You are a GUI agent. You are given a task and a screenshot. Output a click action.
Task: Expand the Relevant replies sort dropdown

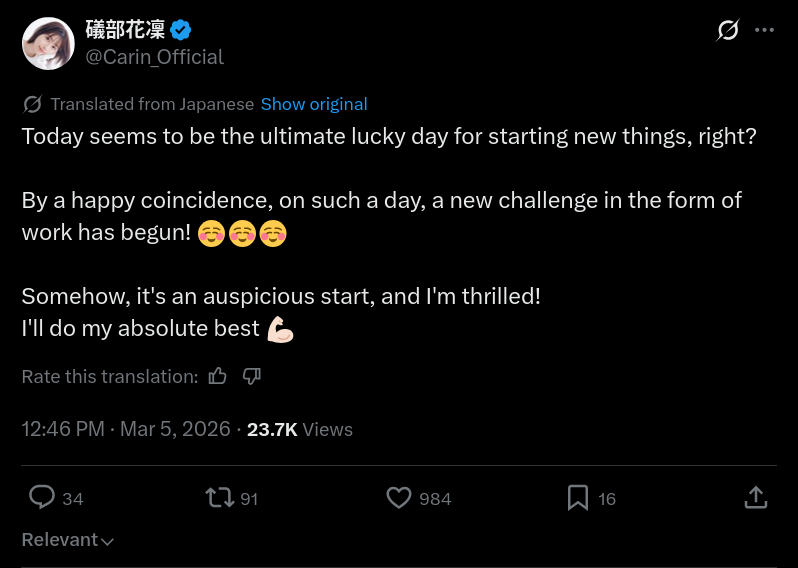68,540
